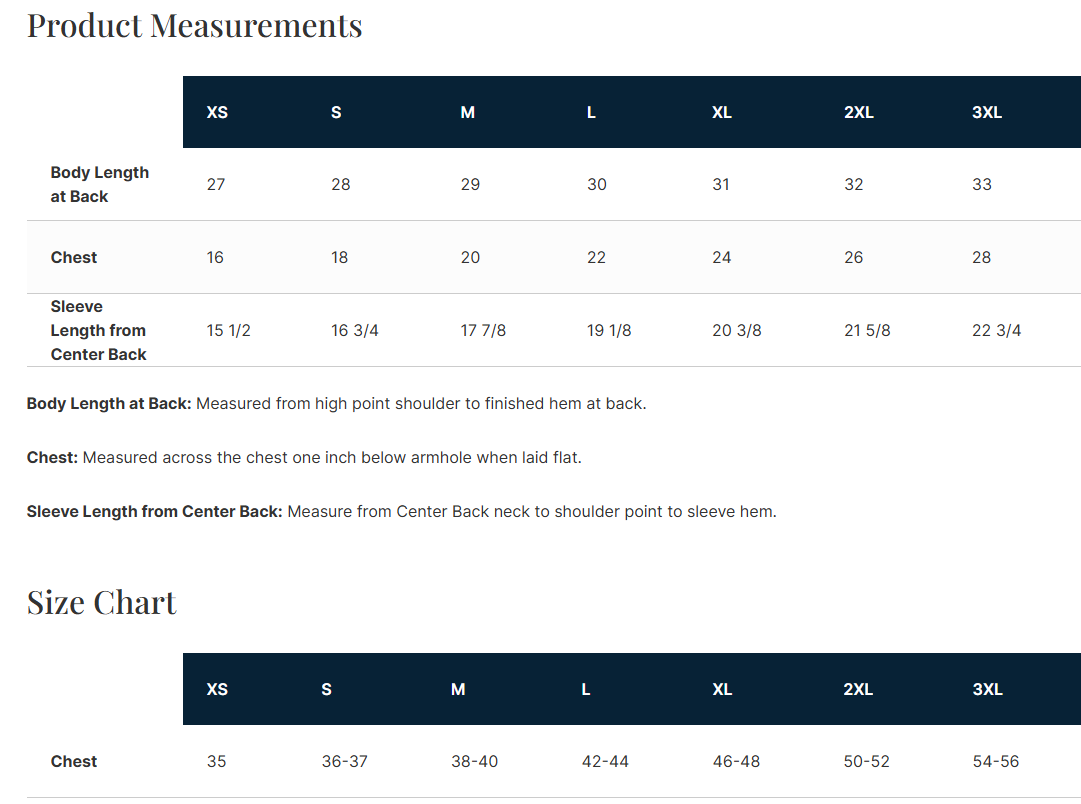Click the Size Chart heading

[101, 603]
